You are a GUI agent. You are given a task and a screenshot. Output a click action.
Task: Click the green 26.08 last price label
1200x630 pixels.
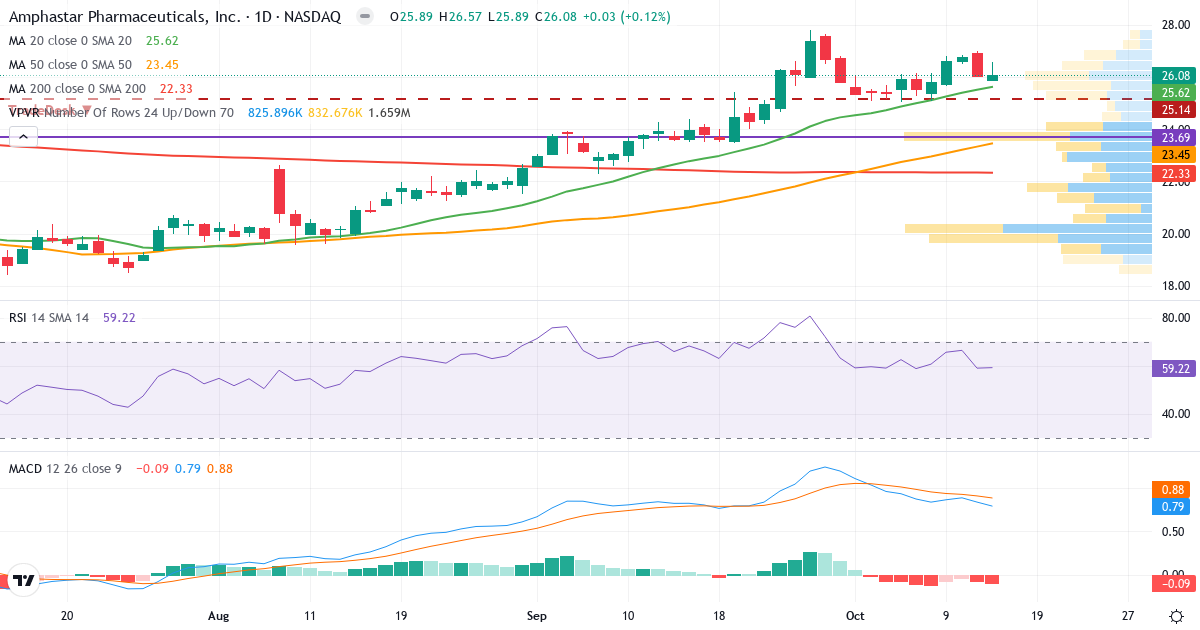coord(1174,76)
